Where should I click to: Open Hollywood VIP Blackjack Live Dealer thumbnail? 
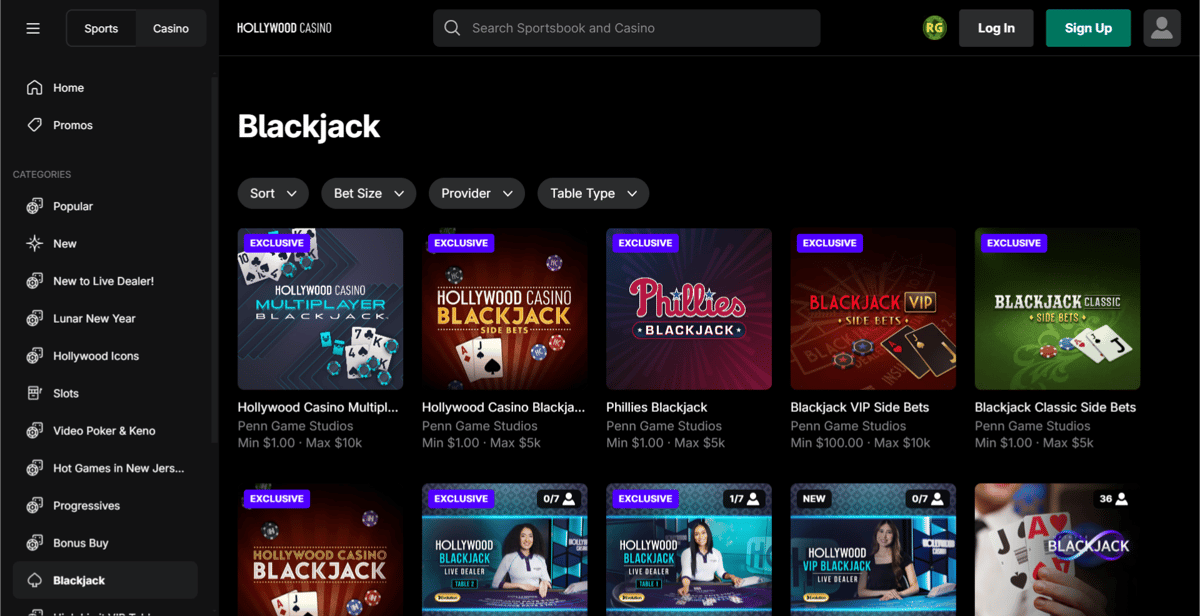[873, 550]
